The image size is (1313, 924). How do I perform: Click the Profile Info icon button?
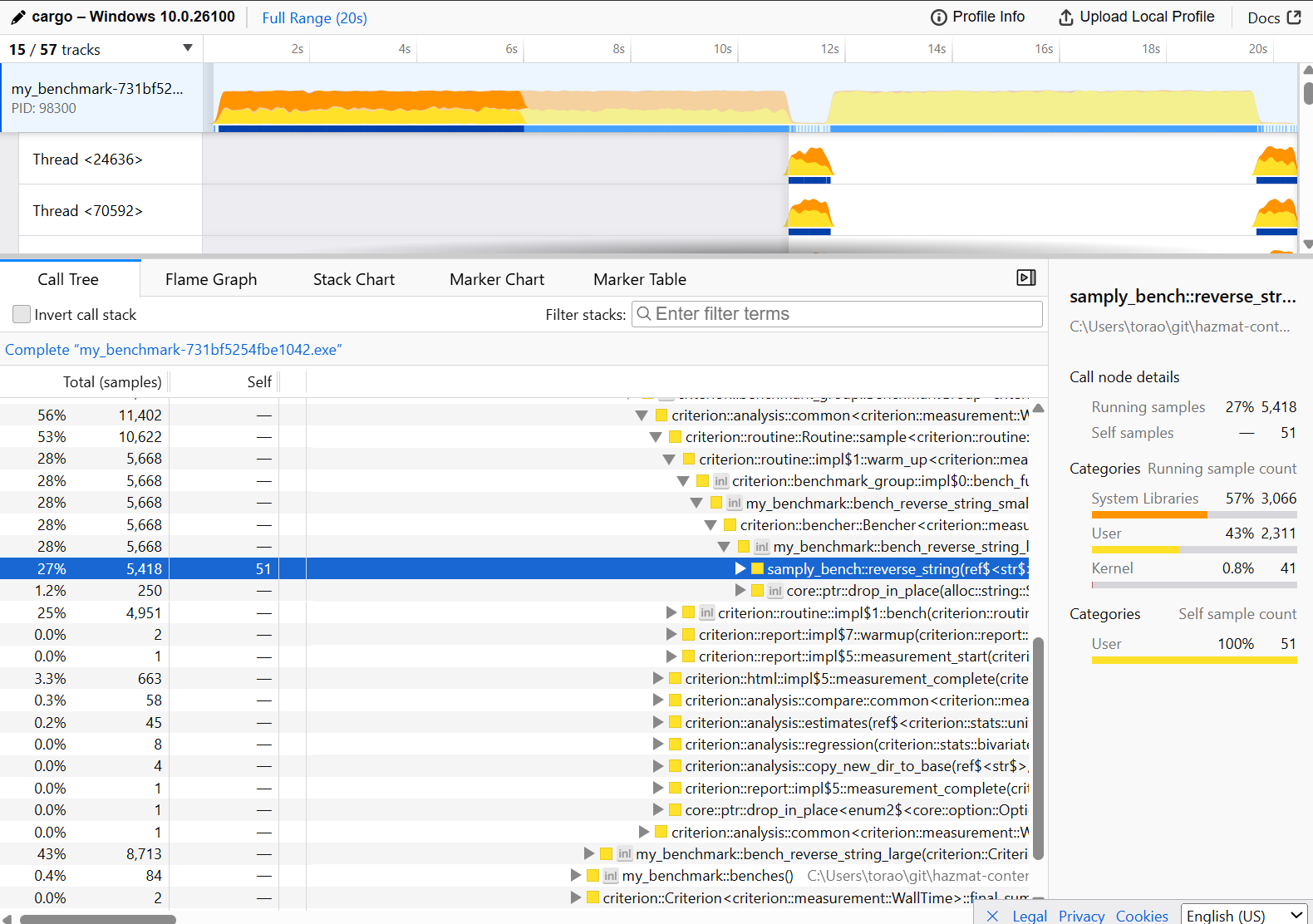pyautogui.click(x=938, y=17)
